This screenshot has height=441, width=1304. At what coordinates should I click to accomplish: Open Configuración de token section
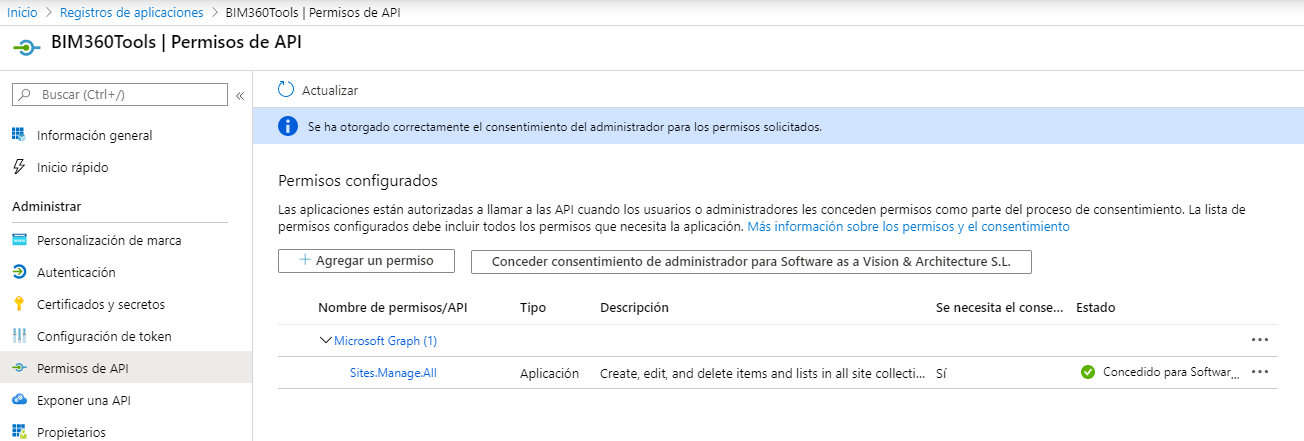104,336
